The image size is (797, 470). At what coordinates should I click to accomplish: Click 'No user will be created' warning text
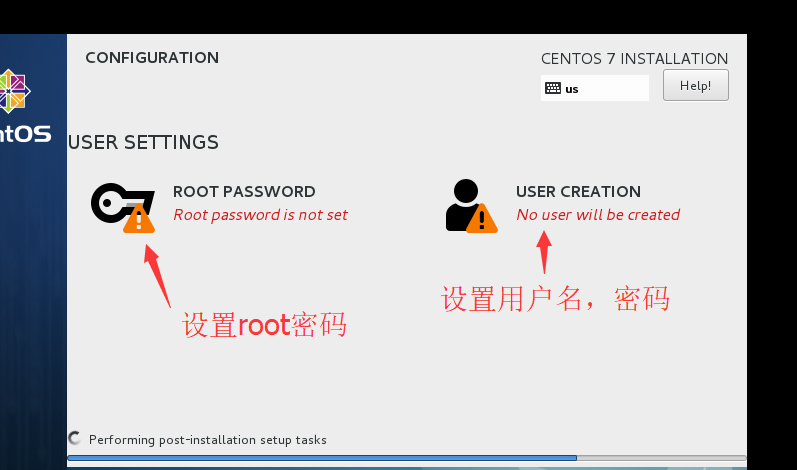[x=598, y=215]
